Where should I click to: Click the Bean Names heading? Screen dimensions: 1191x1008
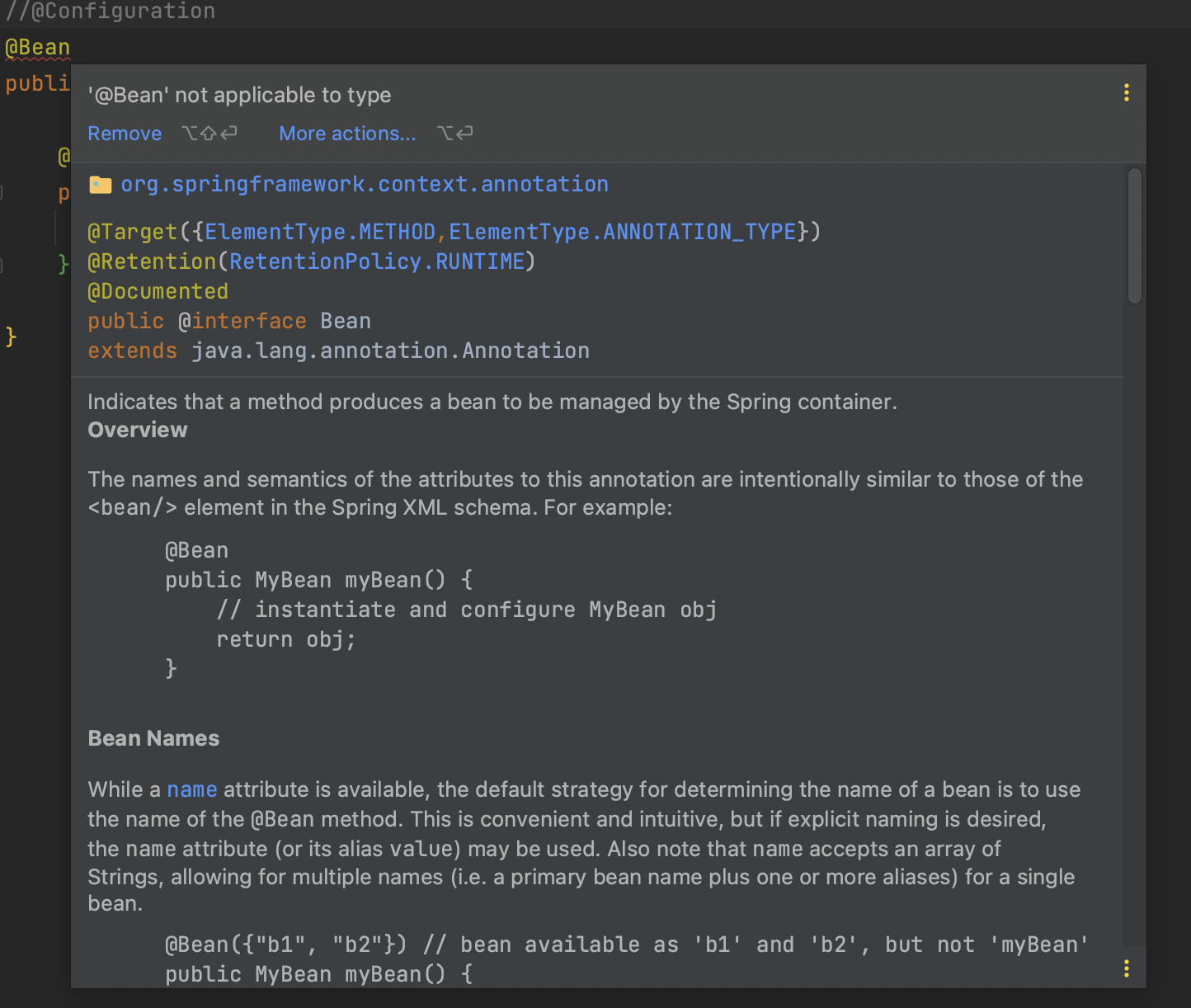click(x=153, y=738)
